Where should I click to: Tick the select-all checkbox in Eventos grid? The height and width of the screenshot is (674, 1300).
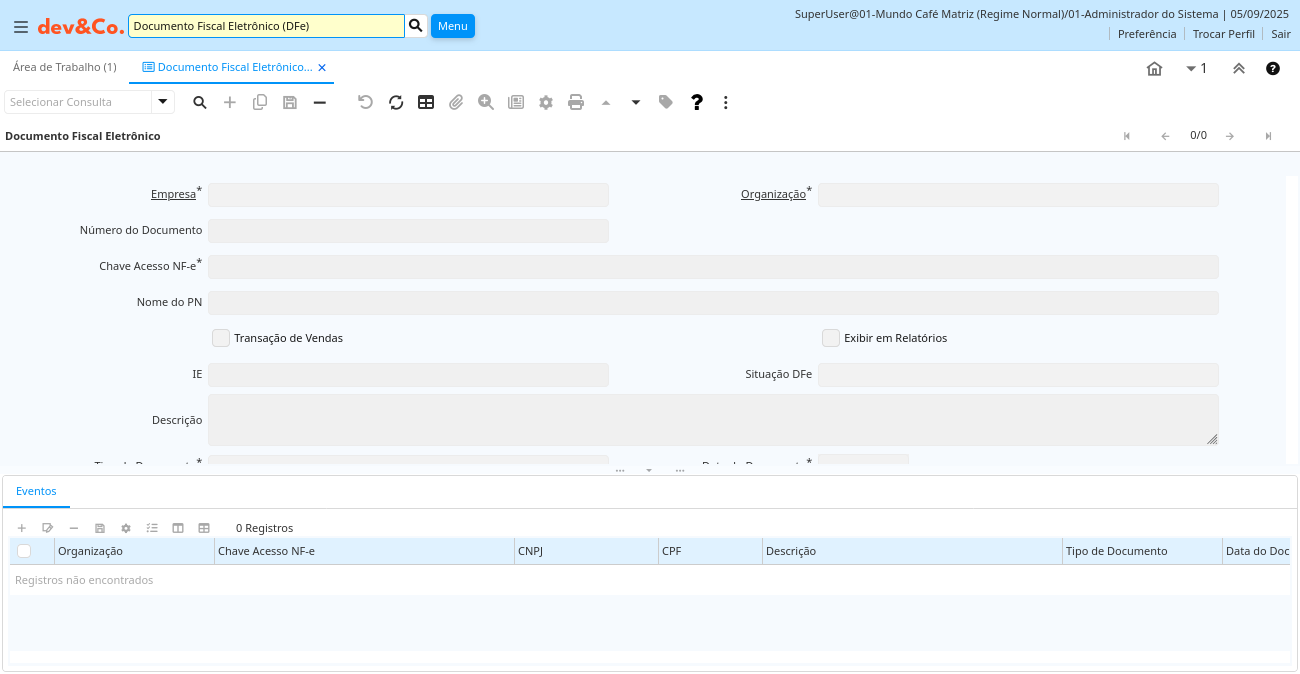point(24,551)
